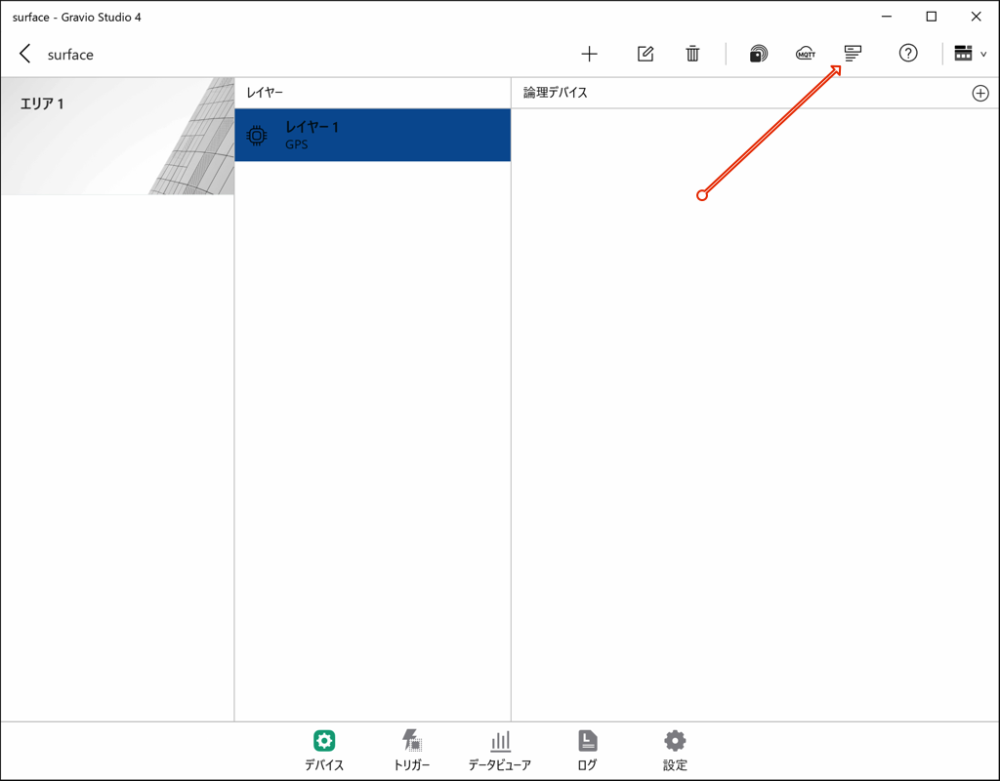Go back using the left chevron arrow
Image resolution: width=1000 pixels, height=781 pixels.
[x=25, y=54]
